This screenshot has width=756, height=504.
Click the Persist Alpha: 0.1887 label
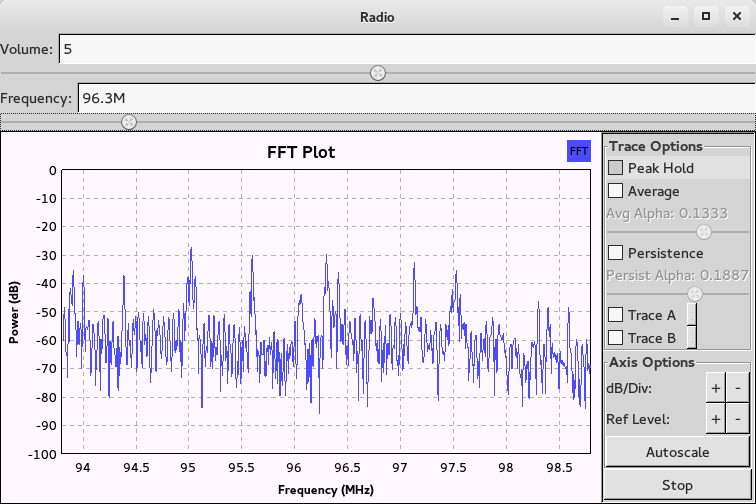[677, 275]
